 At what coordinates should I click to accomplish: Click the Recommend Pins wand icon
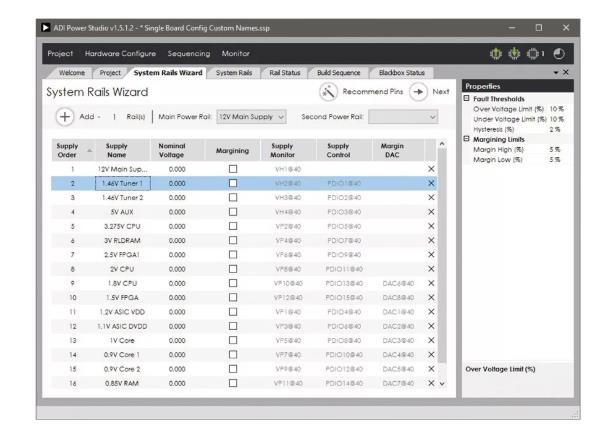[x=328, y=92]
